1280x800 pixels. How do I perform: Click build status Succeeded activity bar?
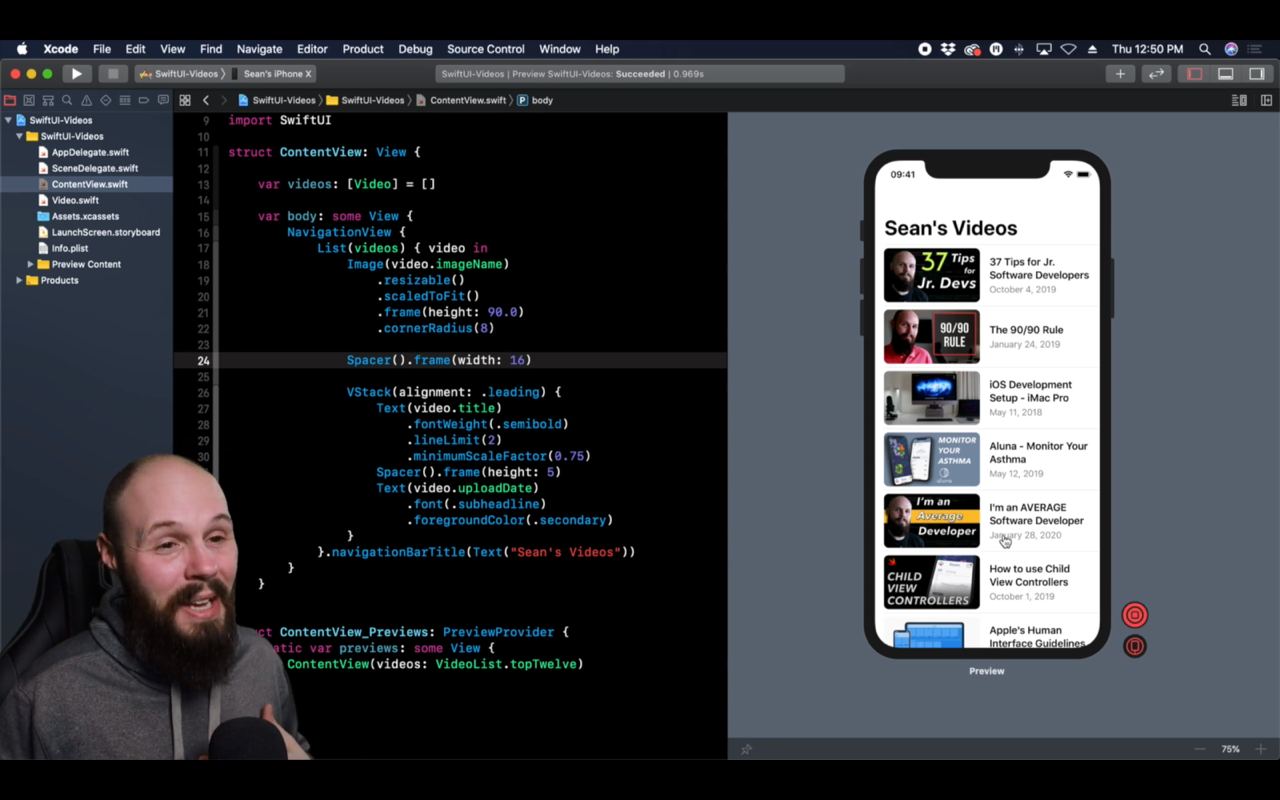tap(640, 74)
